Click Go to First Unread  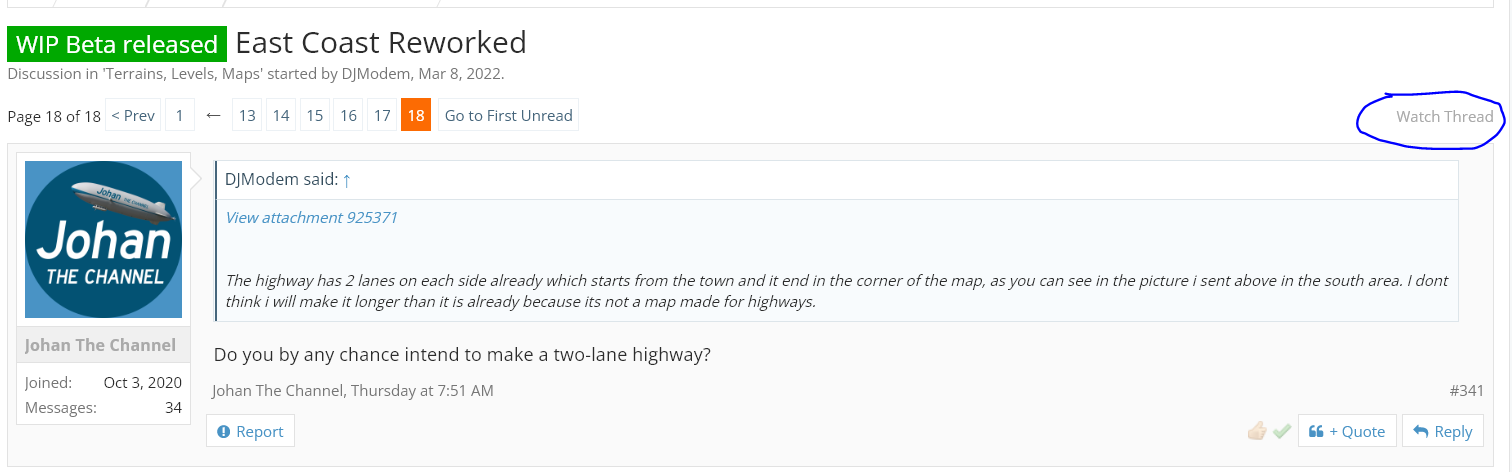point(508,115)
